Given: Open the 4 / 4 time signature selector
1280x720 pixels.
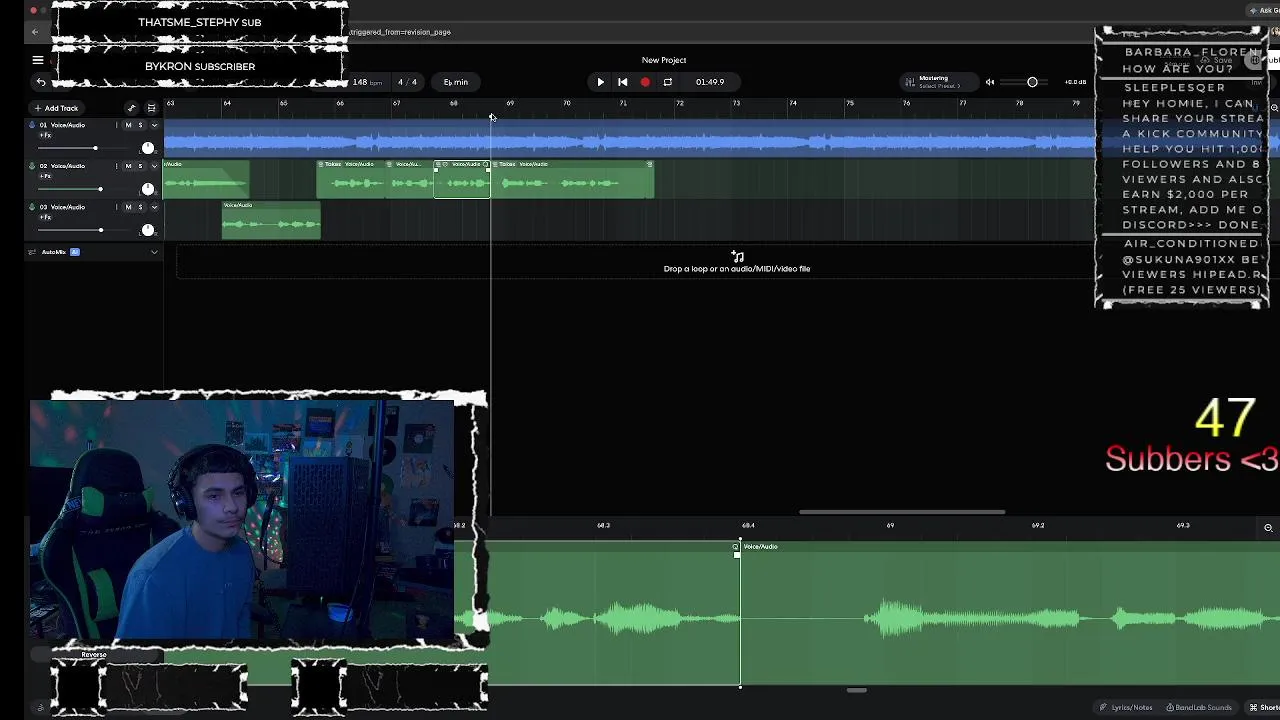Looking at the screenshot, I should tap(407, 82).
